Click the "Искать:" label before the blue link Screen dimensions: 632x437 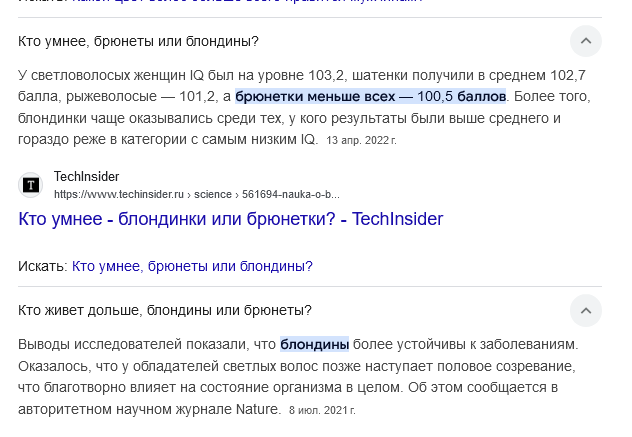click(x=43, y=266)
